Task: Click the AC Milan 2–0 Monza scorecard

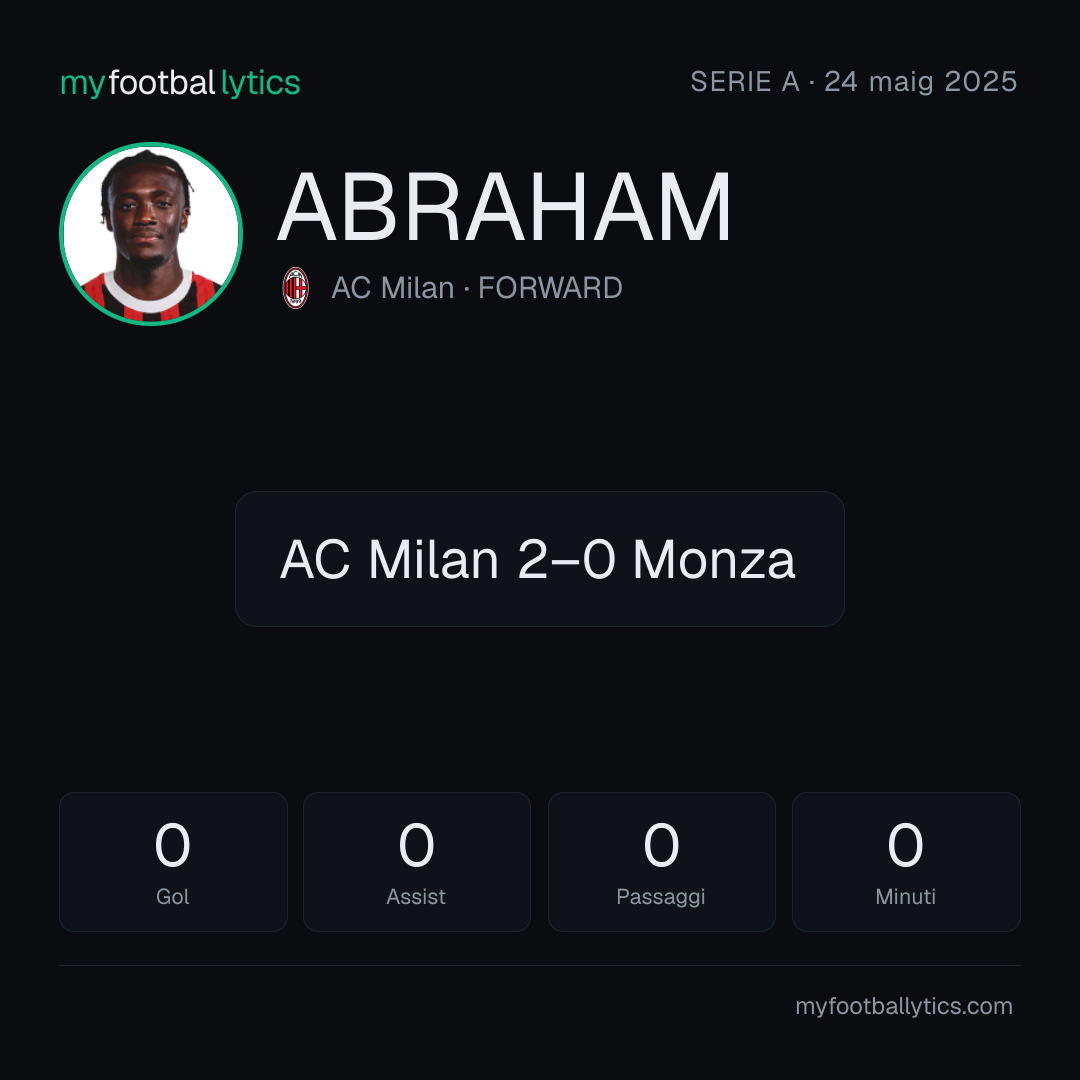Action: pos(540,559)
